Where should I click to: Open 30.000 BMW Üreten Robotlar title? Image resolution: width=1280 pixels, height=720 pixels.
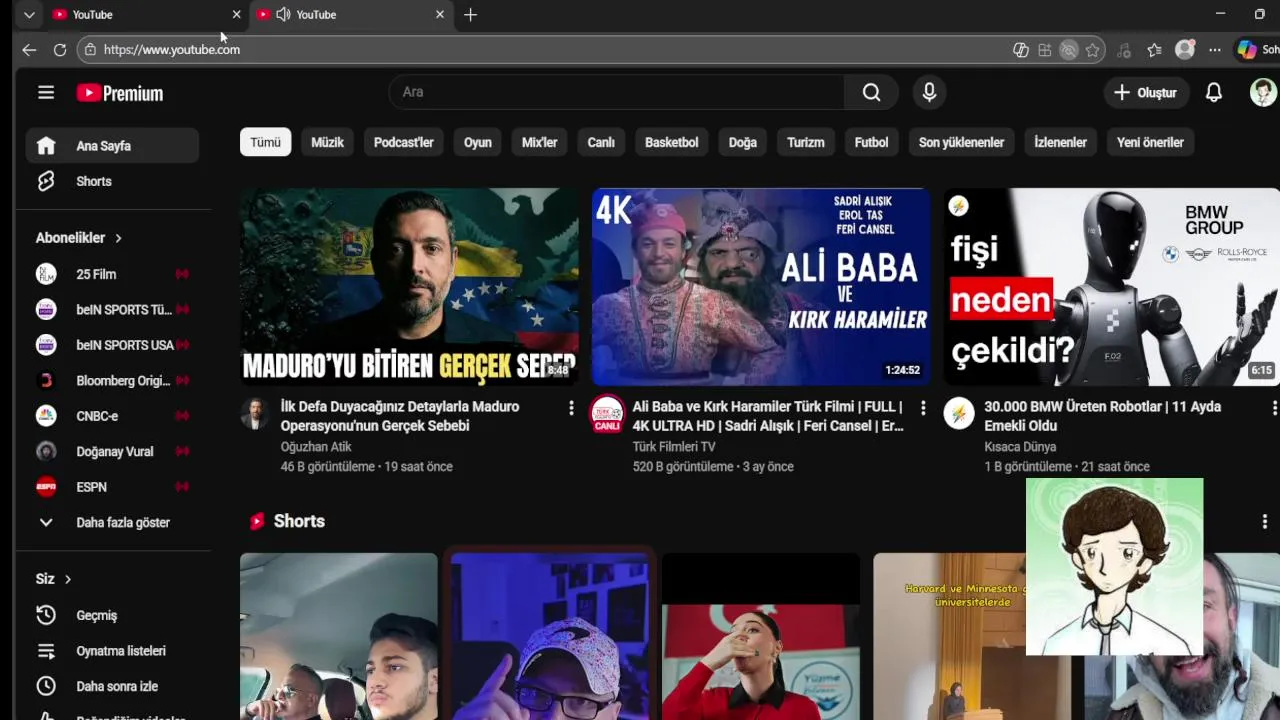tap(1103, 416)
